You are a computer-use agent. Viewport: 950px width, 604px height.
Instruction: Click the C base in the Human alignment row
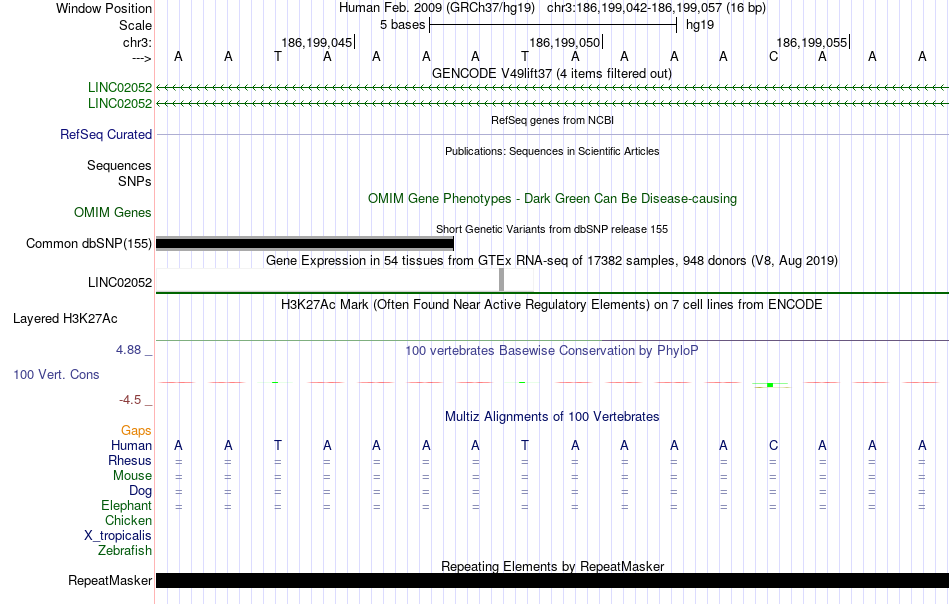tap(773, 446)
